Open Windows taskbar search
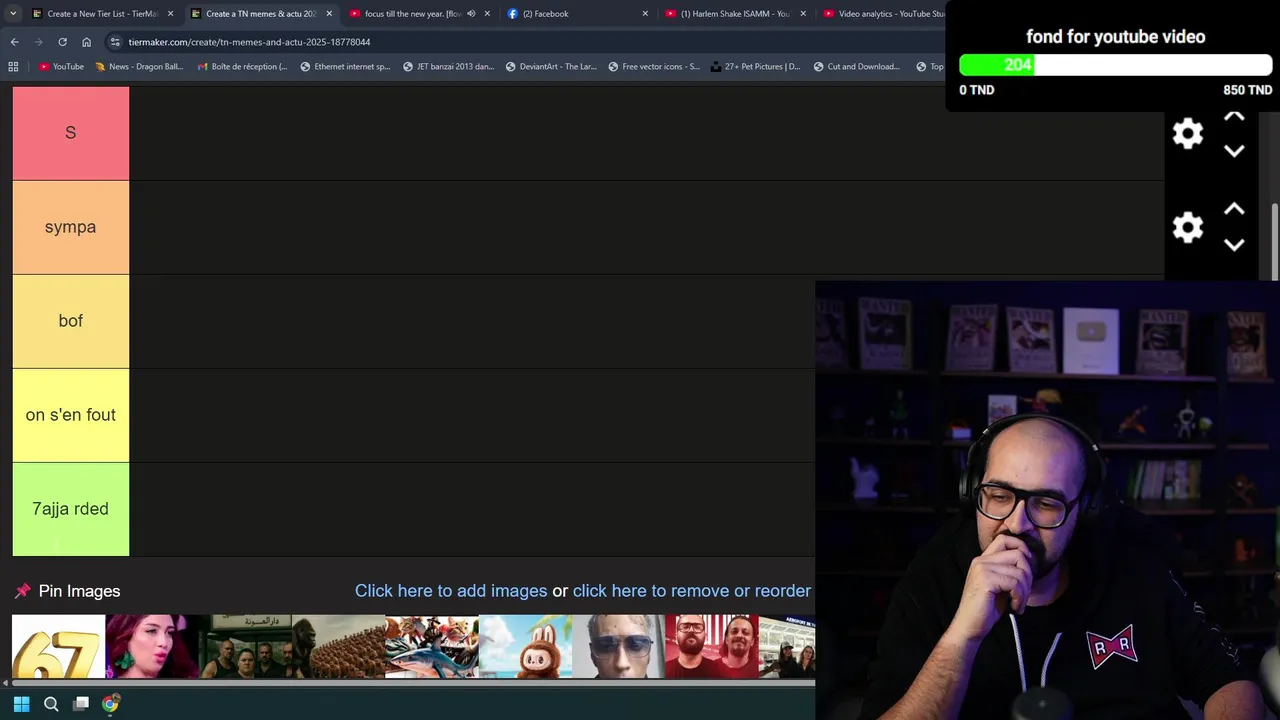The width and height of the screenshot is (1280, 720). tap(51, 704)
